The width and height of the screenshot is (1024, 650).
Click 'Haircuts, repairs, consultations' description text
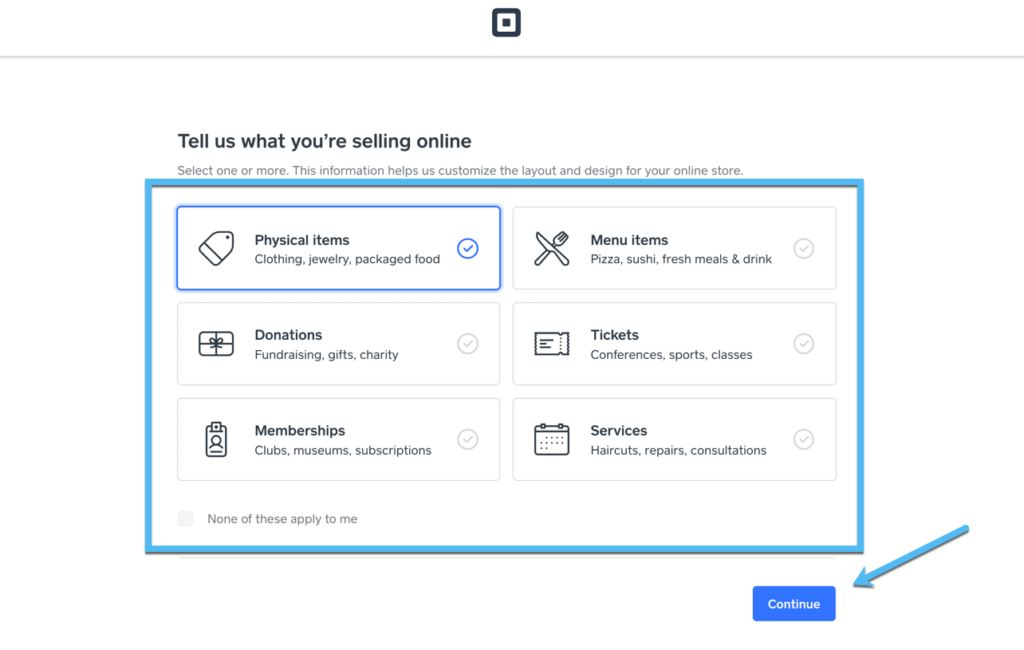(x=678, y=450)
